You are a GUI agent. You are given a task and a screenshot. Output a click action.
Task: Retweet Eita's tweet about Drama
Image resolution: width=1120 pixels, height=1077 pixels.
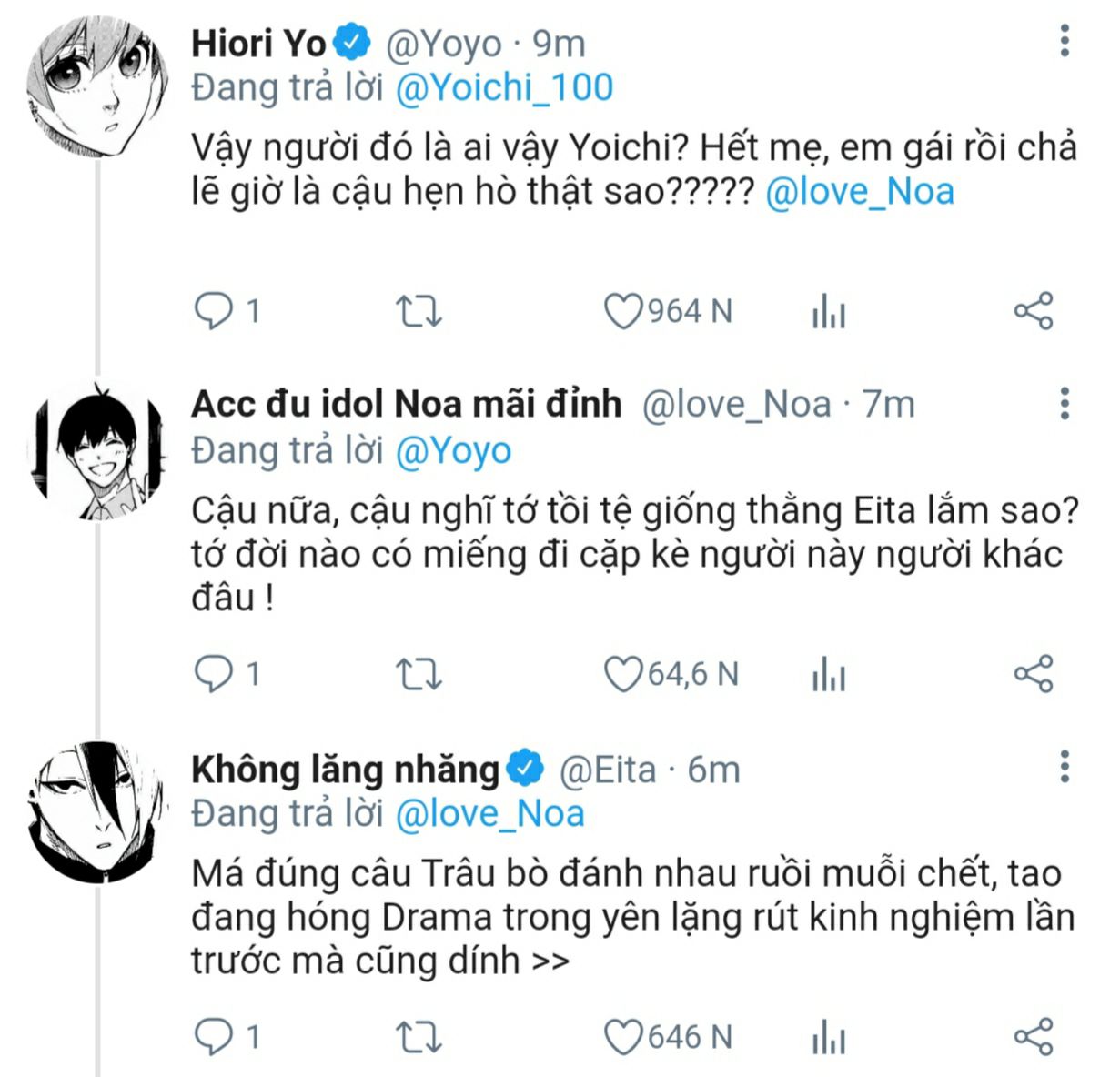pos(419,1037)
